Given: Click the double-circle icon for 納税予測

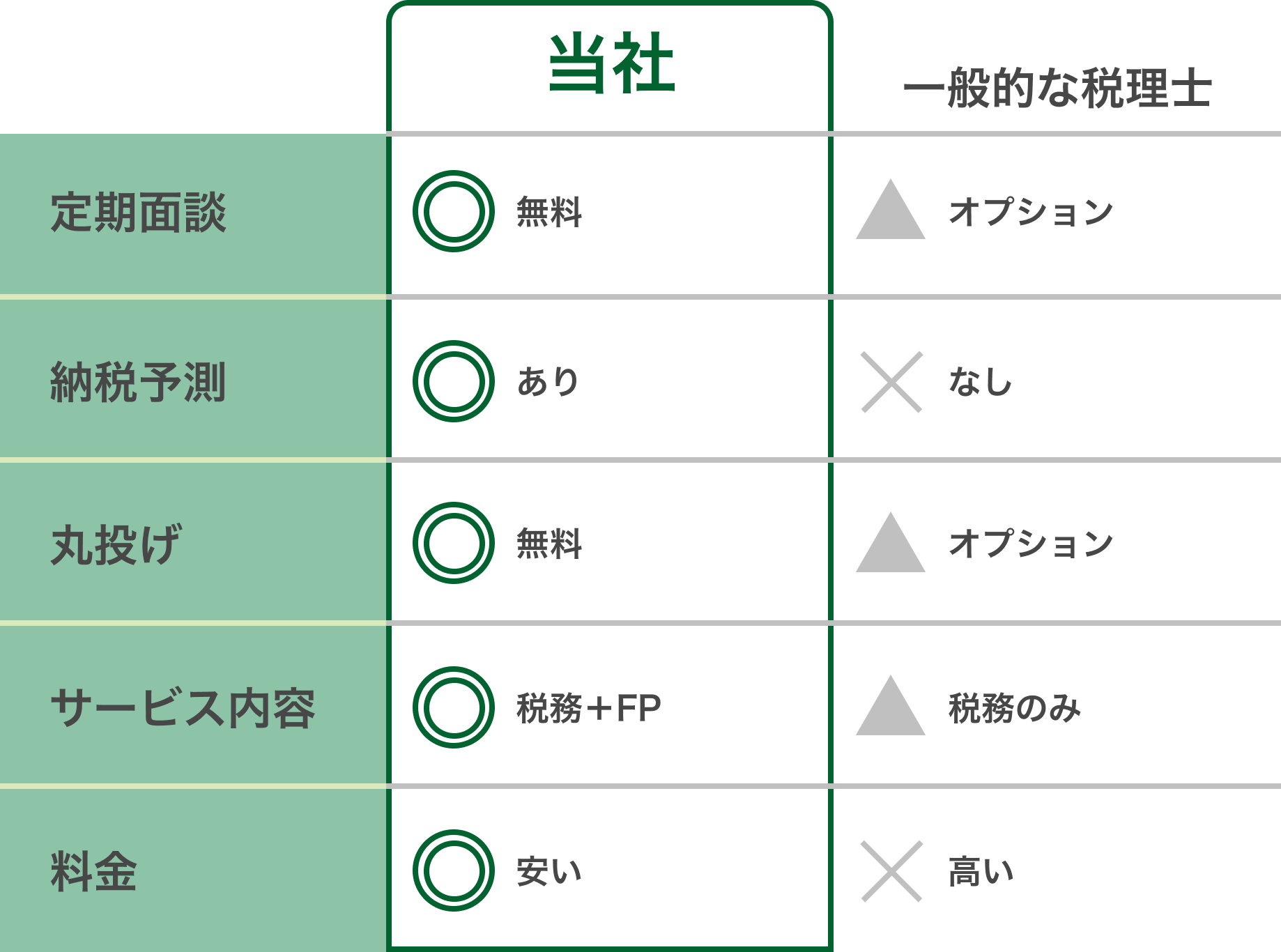Looking at the screenshot, I should (x=454, y=381).
